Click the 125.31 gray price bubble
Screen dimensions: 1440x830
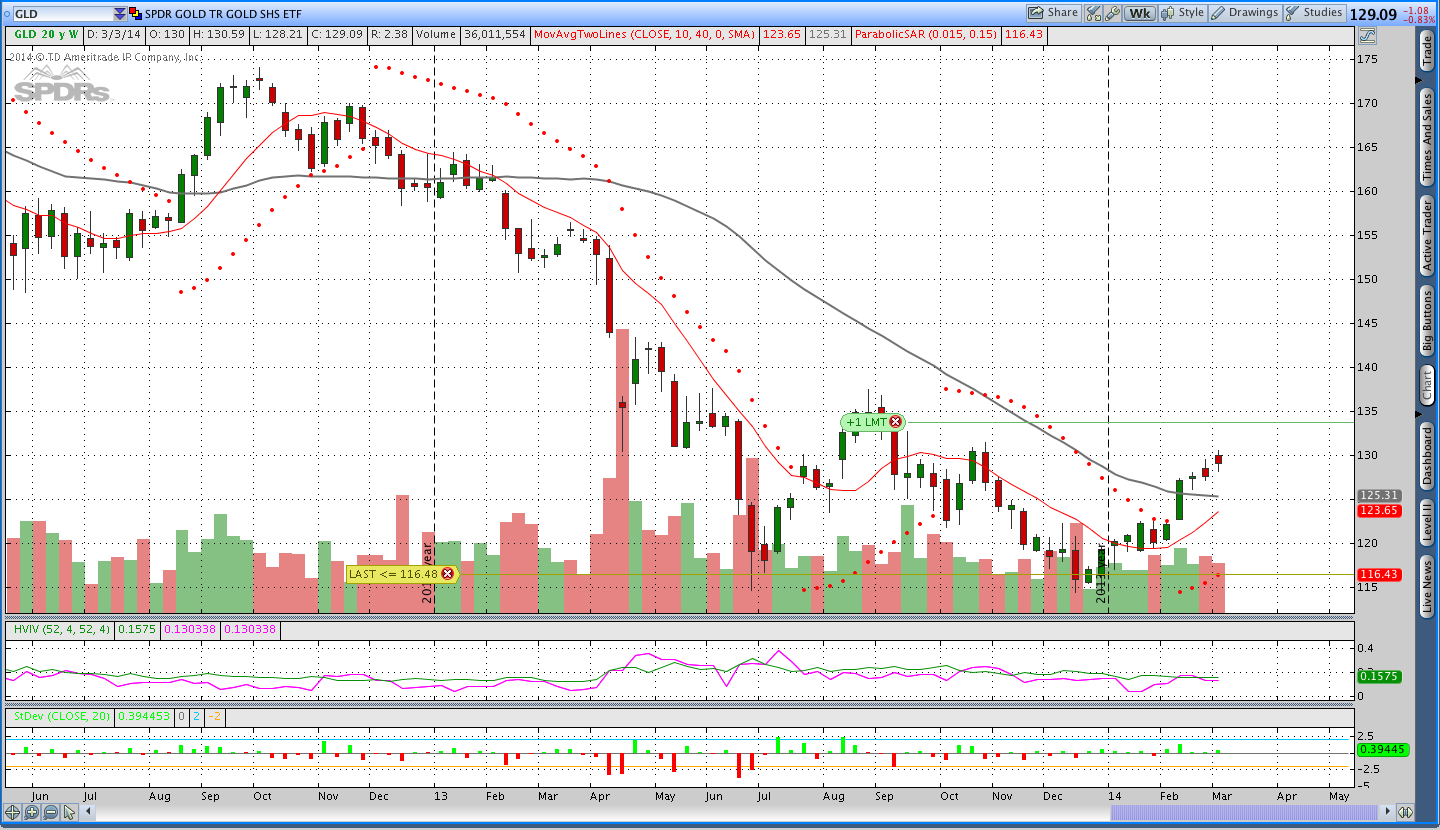point(1380,495)
